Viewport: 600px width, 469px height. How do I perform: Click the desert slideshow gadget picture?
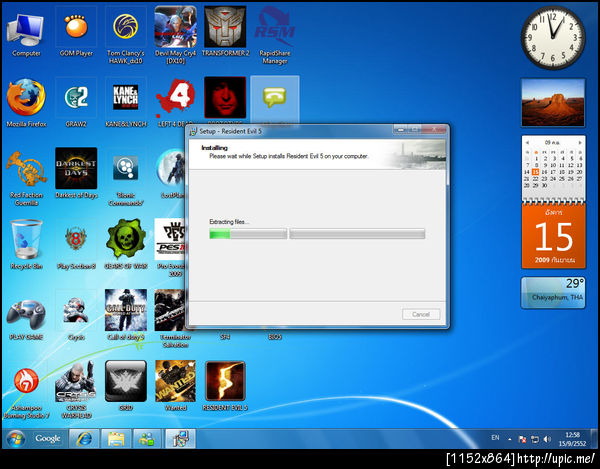553,102
